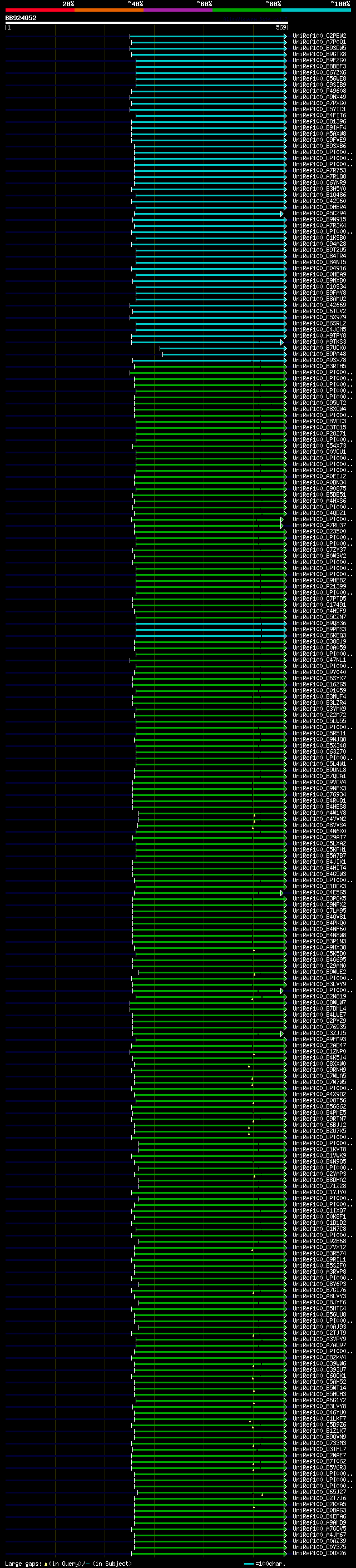Select the UniRef100_Q47NL1 label
This screenshot has height=1568, width=356.
[319, 660]
